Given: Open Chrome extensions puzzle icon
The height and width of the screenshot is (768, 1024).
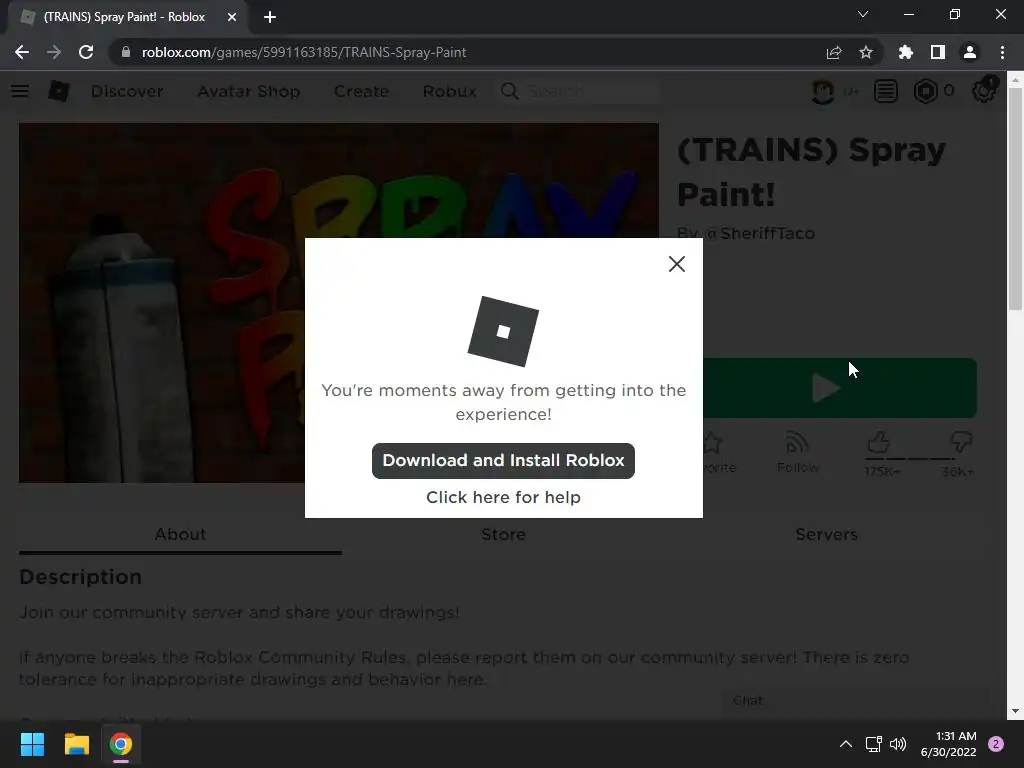Looking at the screenshot, I should (906, 52).
